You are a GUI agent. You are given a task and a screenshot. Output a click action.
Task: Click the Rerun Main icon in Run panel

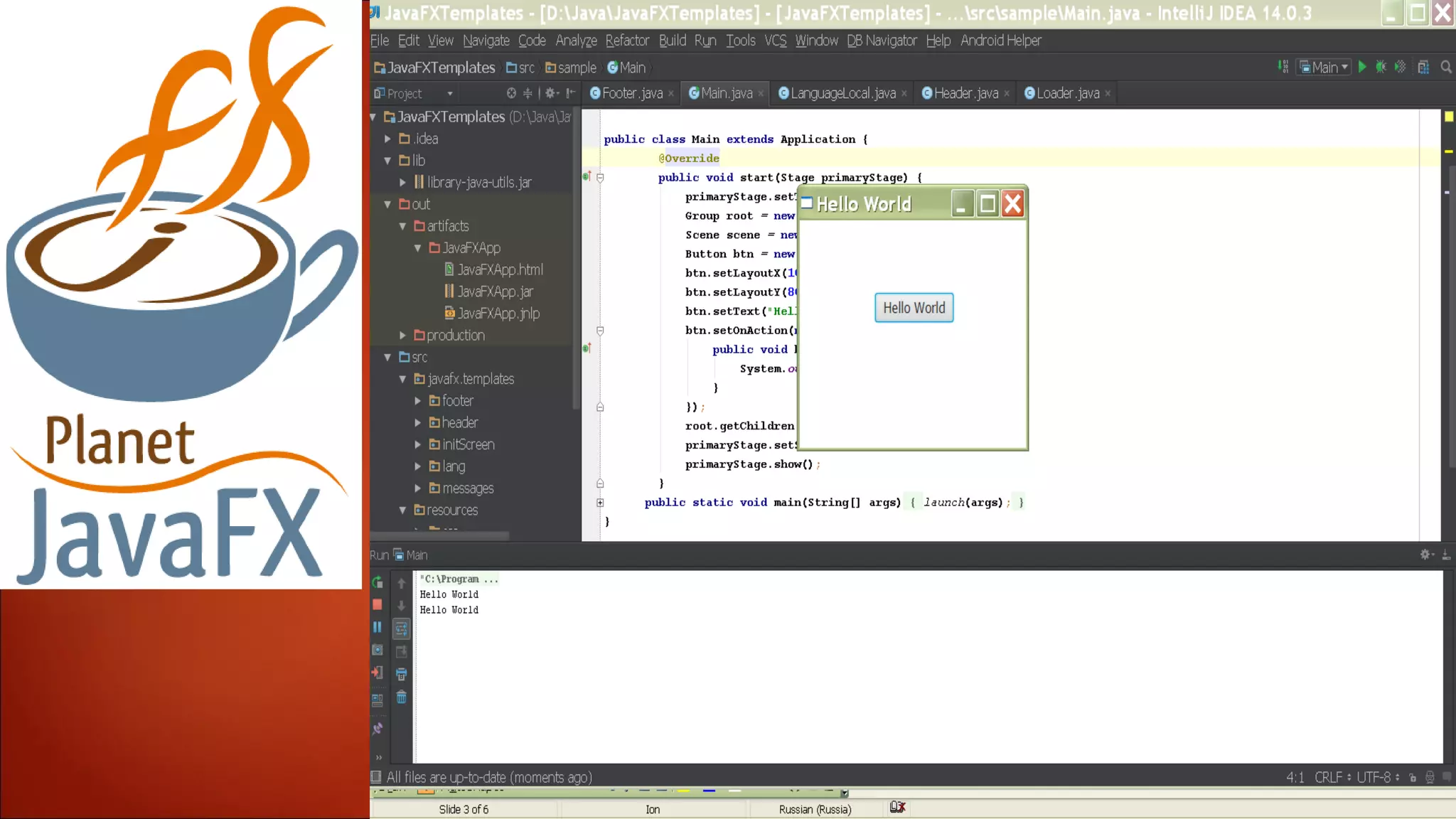tap(378, 582)
